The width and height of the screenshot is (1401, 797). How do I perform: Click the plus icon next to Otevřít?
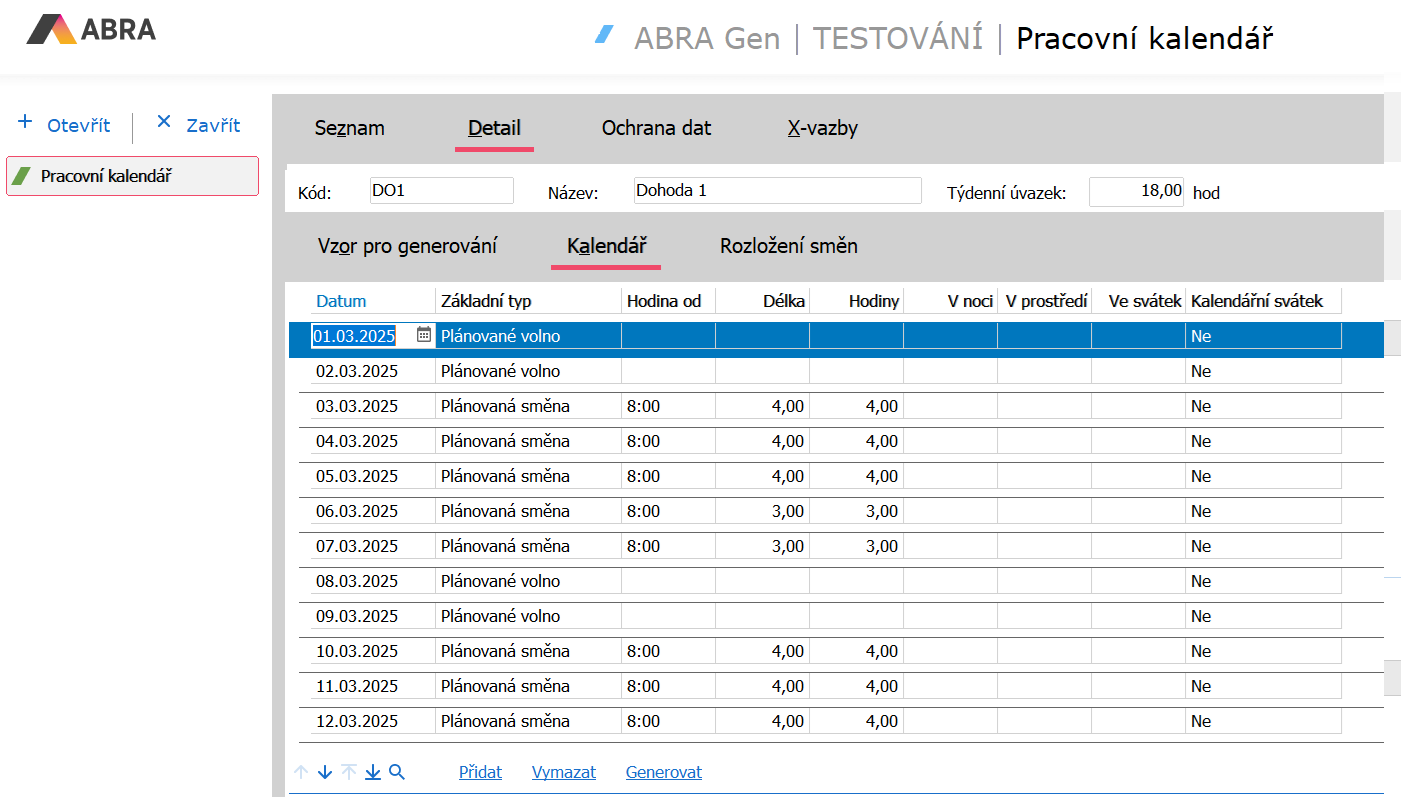coord(26,123)
